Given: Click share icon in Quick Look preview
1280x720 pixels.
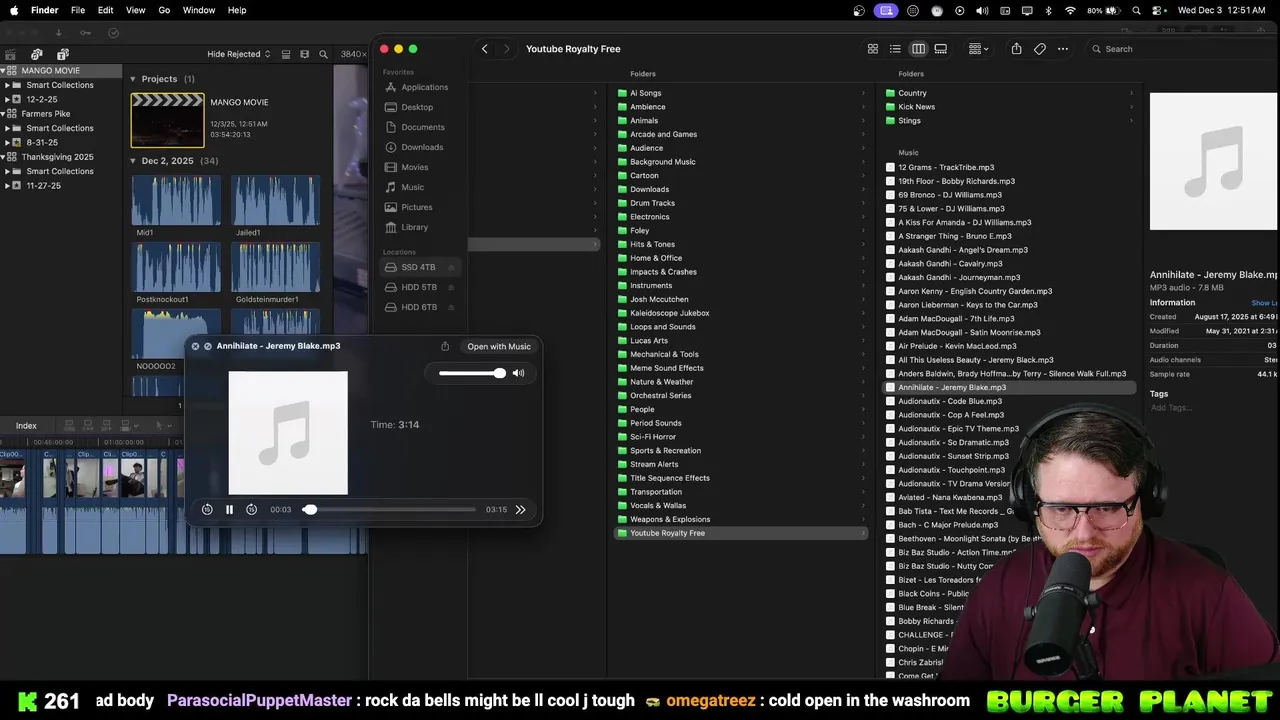Looking at the screenshot, I should [x=445, y=347].
